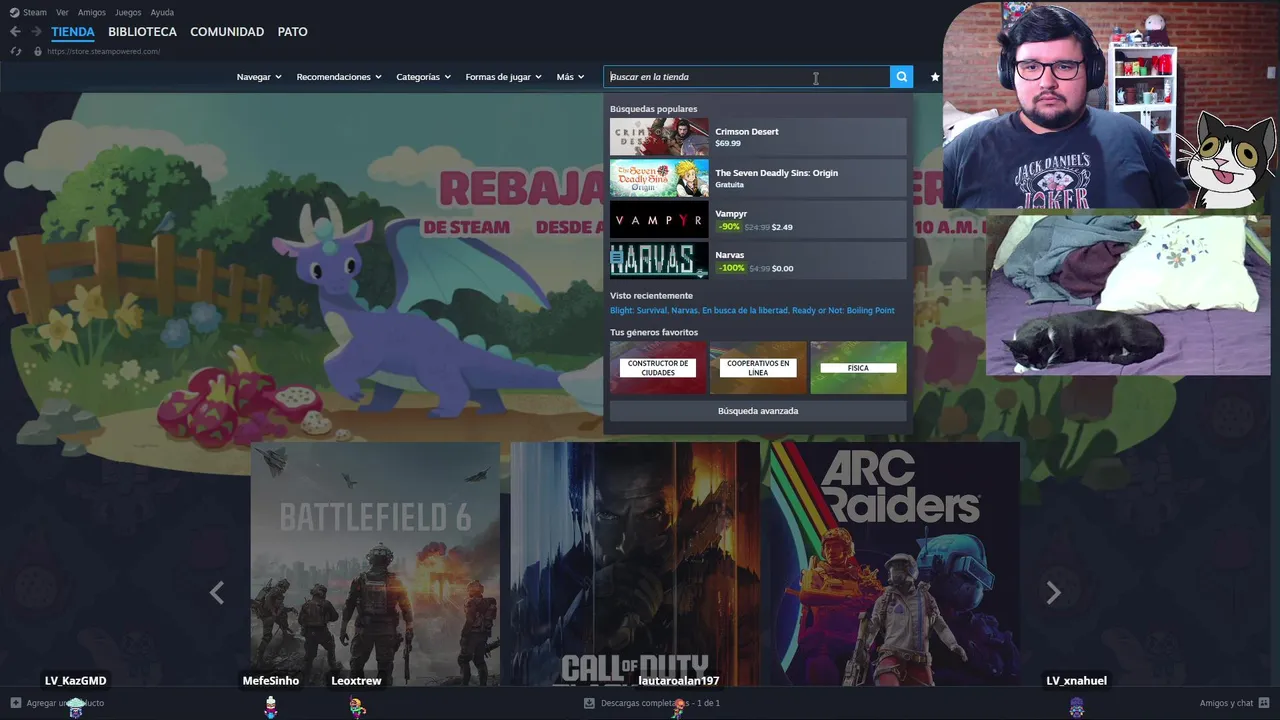Open the Steam menu
Viewport: 1280px width, 720px height.
[x=35, y=12]
